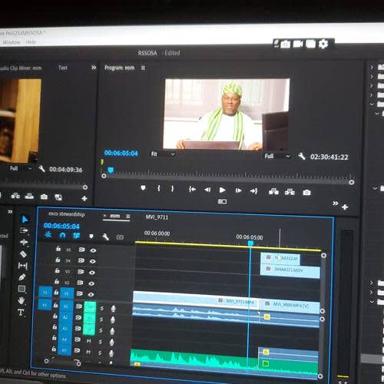Click the gear icon in top overlay toolbar
Screen dimensions: 384x384
click(323, 44)
